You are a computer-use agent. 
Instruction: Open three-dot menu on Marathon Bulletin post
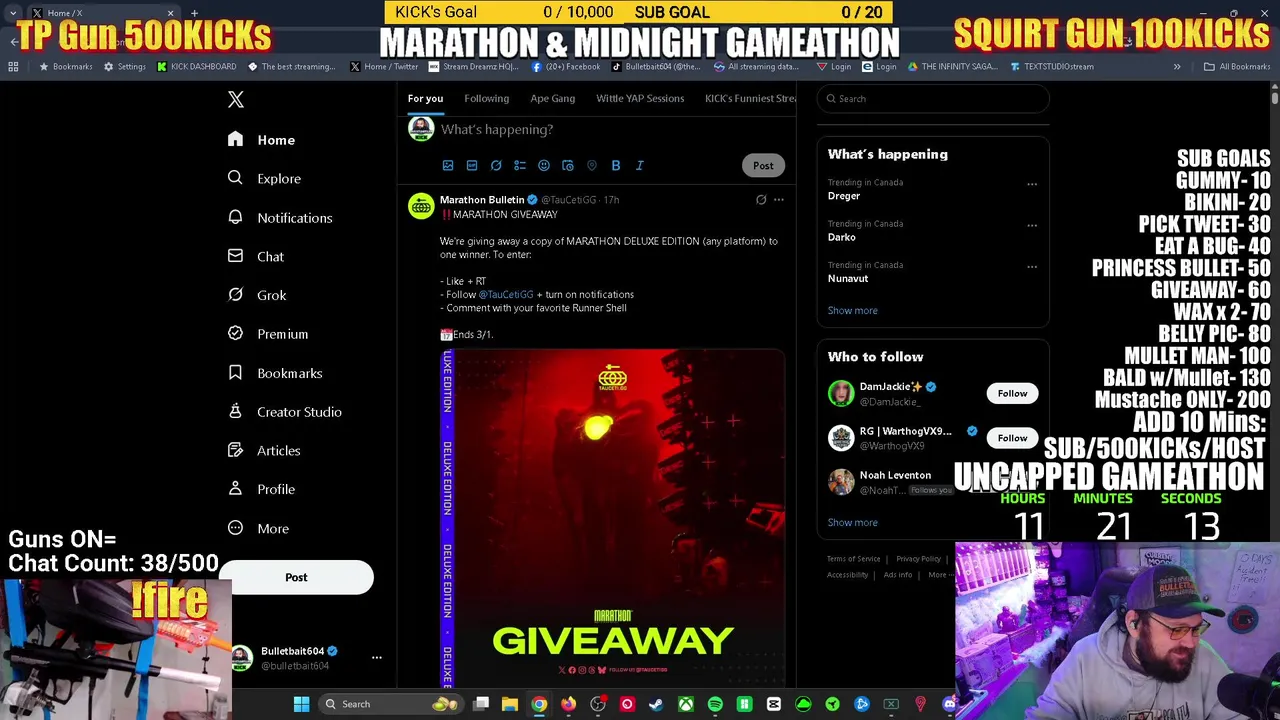779,200
